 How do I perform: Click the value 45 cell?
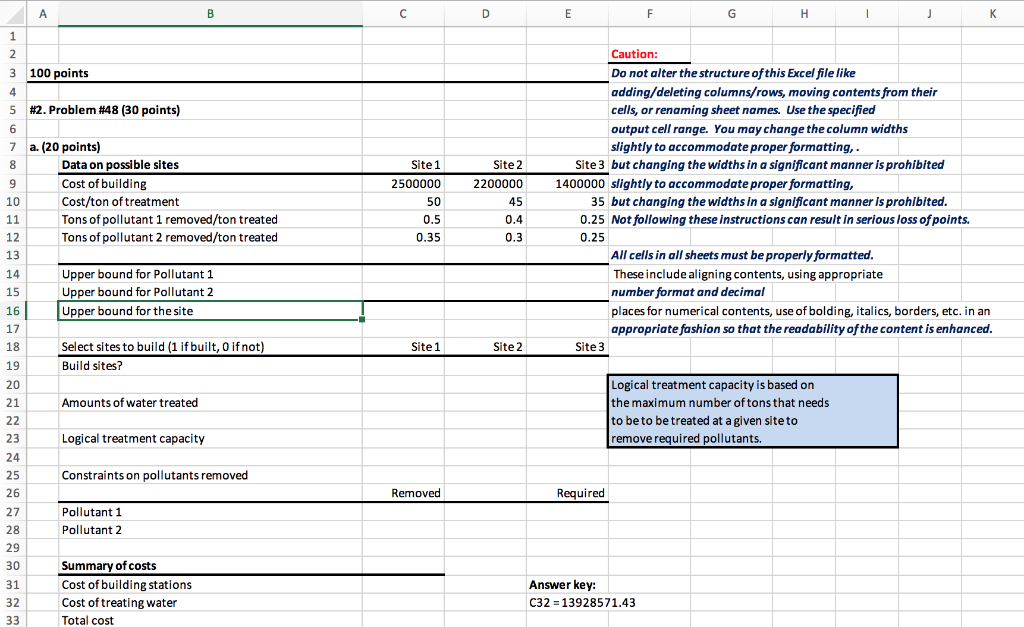tap(485, 202)
